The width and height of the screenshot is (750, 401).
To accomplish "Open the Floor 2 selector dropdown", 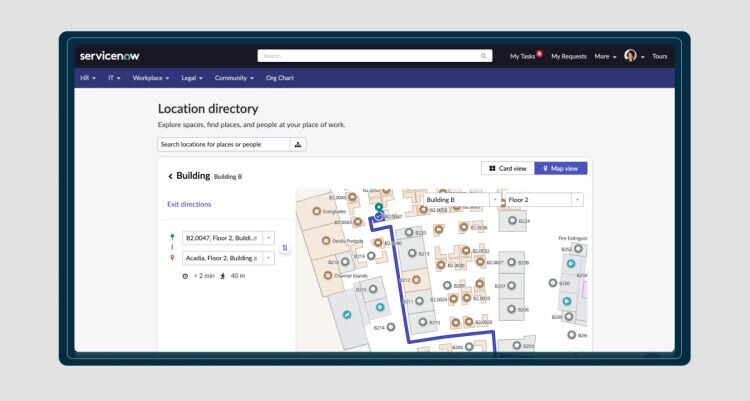I will point(577,200).
